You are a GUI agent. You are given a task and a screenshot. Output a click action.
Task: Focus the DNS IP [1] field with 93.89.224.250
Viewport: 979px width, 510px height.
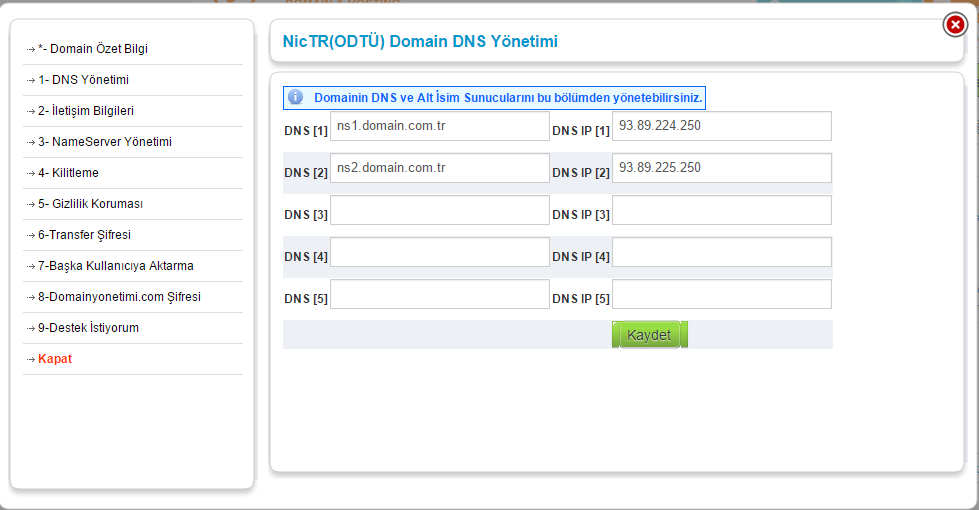click(722, 126)
